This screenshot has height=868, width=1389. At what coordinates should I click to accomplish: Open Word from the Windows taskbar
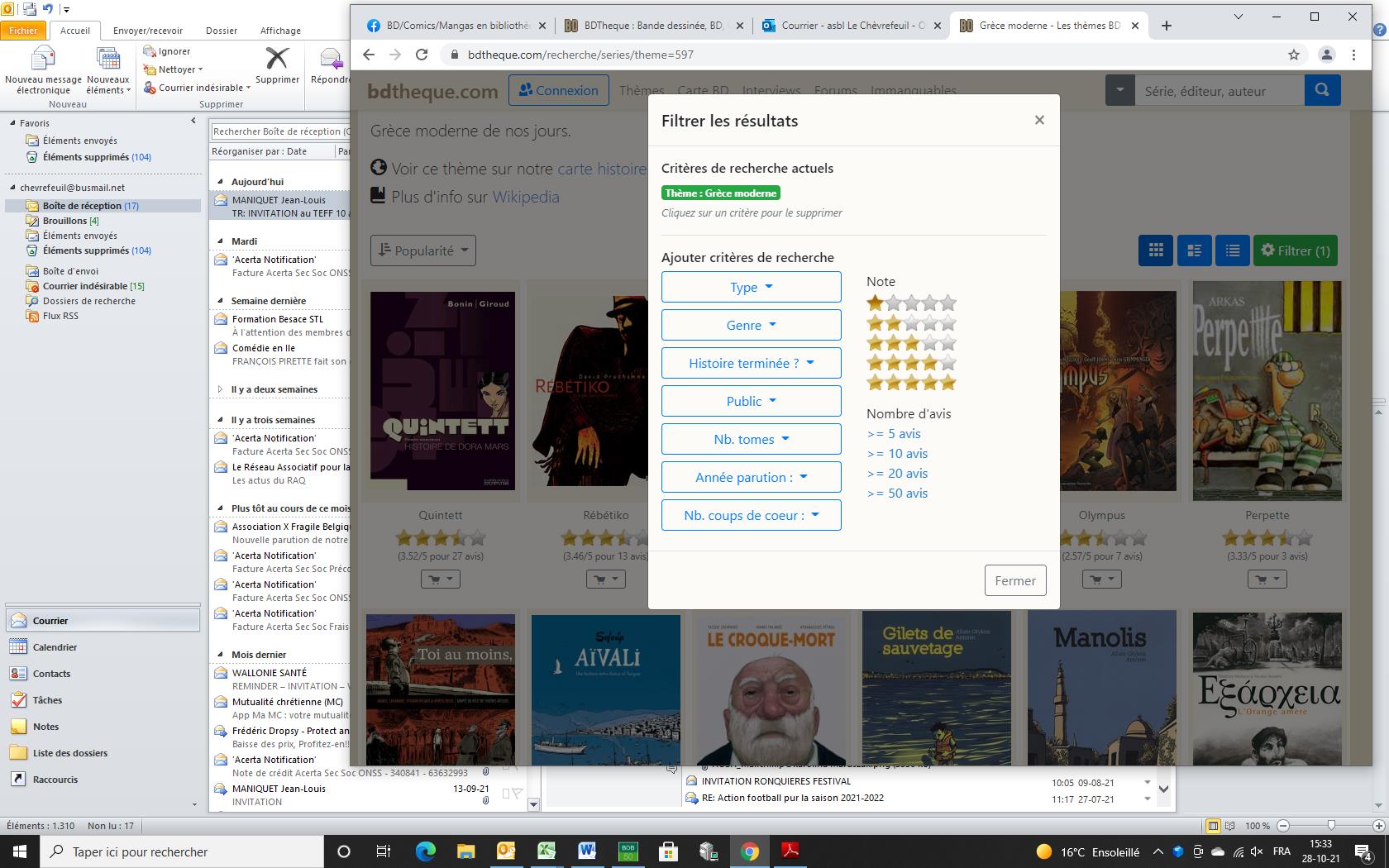pyautogui.click(x=587, y=851)
